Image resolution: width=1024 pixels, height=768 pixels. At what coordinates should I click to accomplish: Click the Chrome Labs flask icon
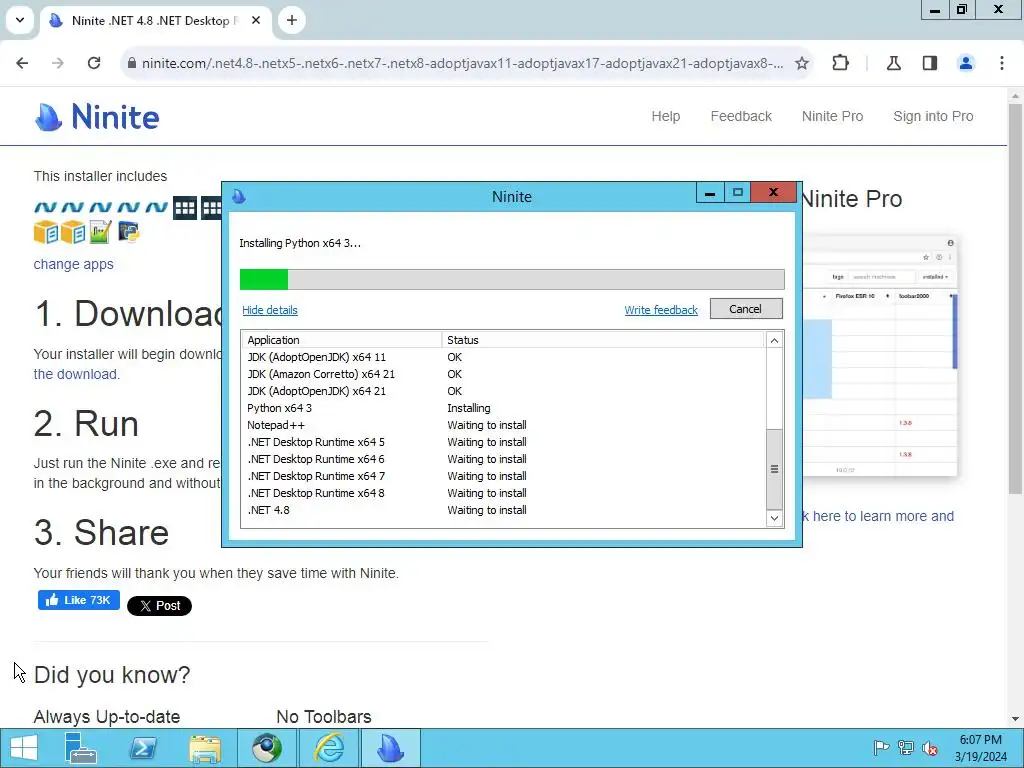click(x=893, y=63)
